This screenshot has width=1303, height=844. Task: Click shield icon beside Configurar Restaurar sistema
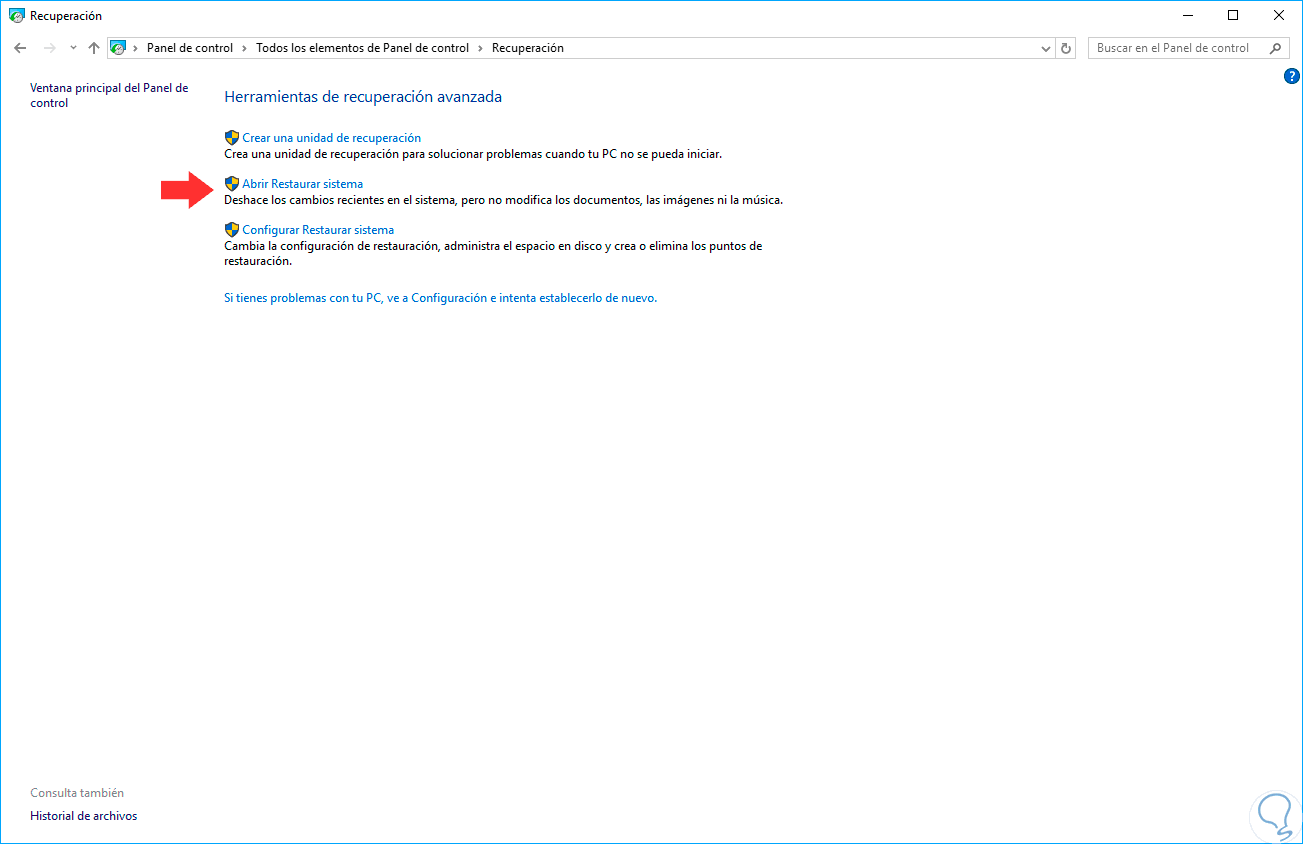(232, 230)
